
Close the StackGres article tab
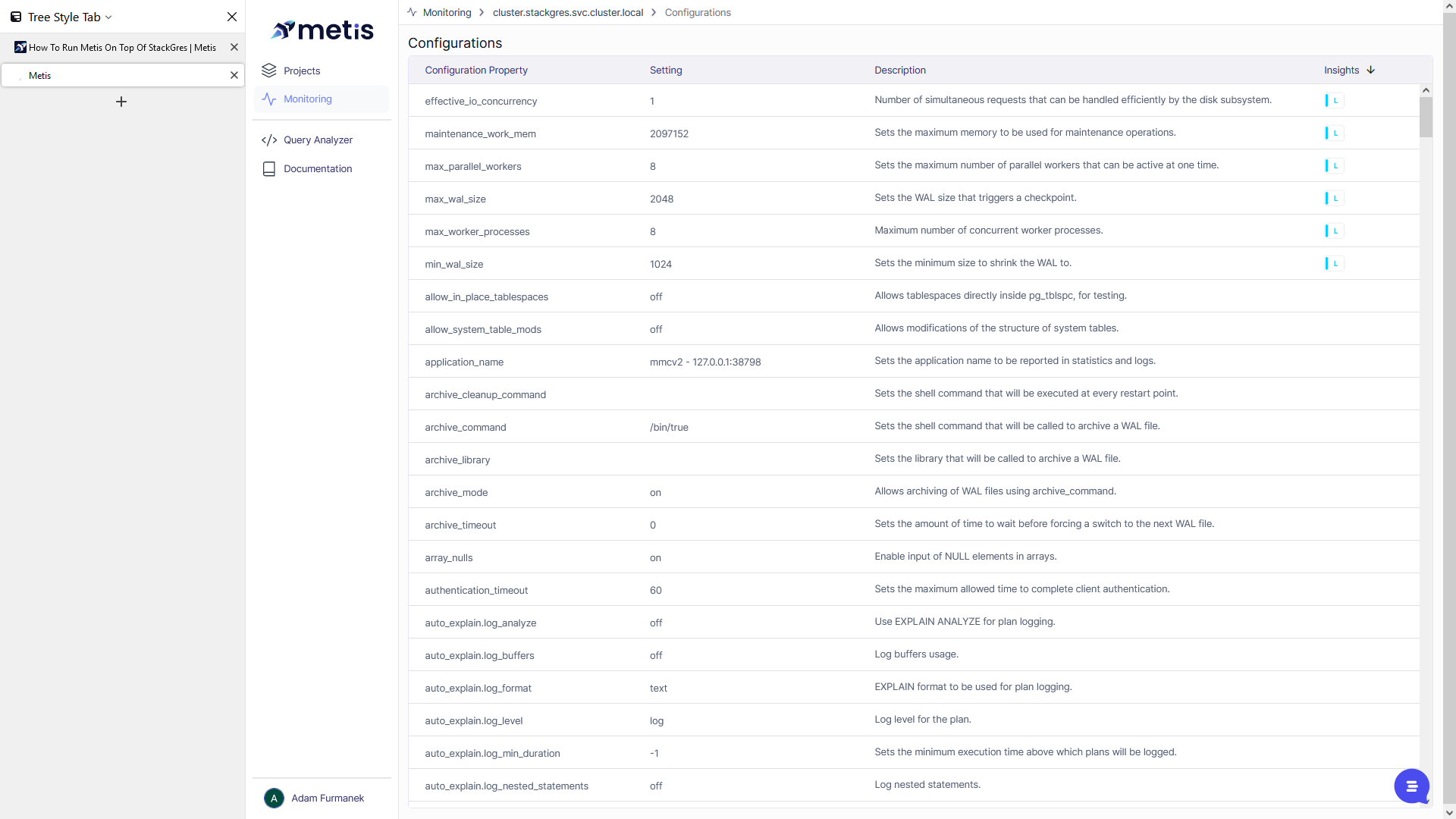[234, 47]
